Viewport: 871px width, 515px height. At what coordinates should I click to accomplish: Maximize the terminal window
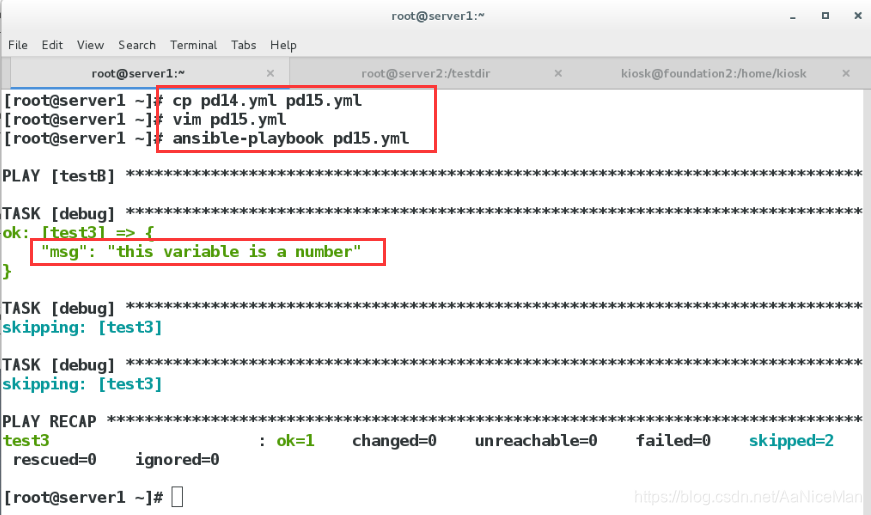click(x=825, y=16)
